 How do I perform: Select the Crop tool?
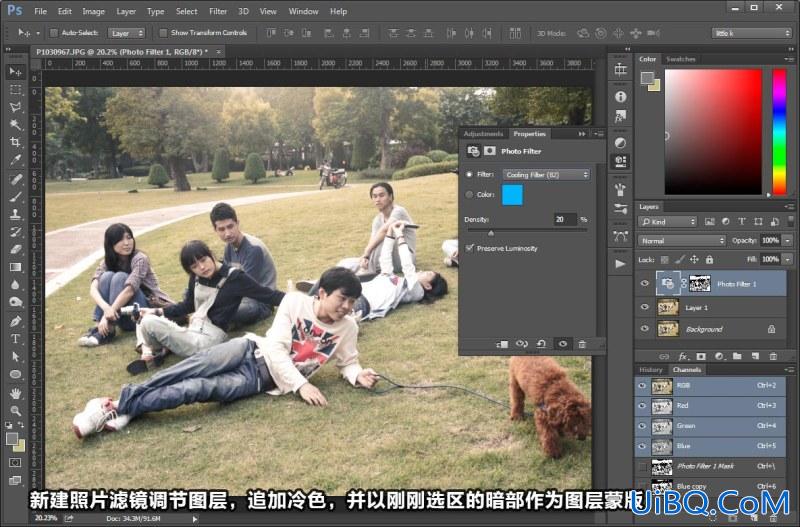pos(15,142)
